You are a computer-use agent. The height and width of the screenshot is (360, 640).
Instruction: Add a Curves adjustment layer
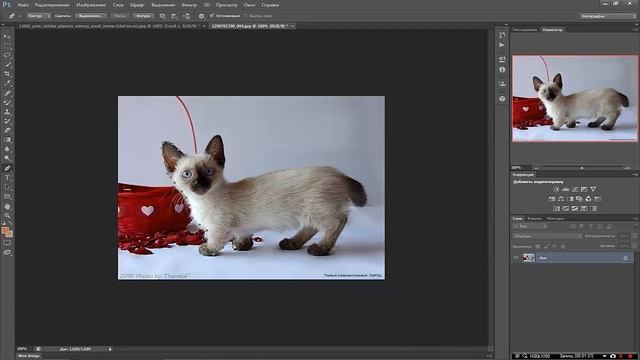[x=575, y=189]
